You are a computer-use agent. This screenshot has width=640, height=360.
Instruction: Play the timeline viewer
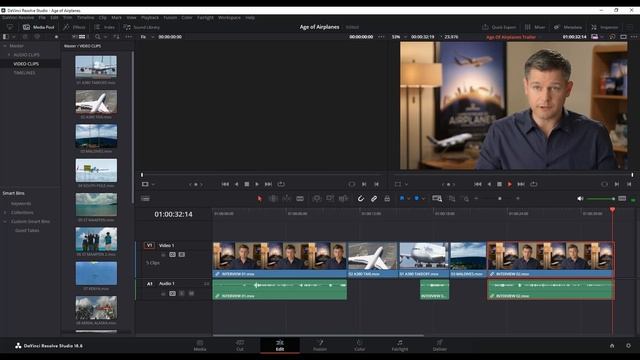[x=509, y=184]
